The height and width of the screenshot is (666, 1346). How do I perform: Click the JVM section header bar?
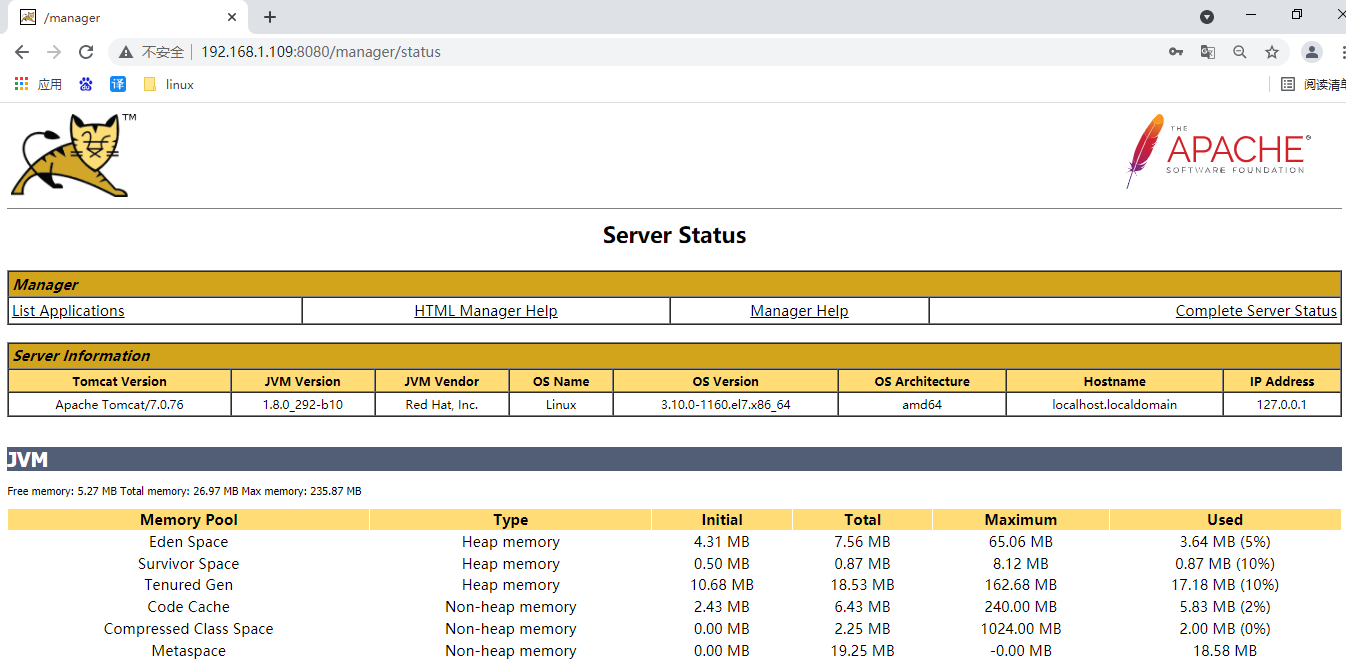click(674, 459)
